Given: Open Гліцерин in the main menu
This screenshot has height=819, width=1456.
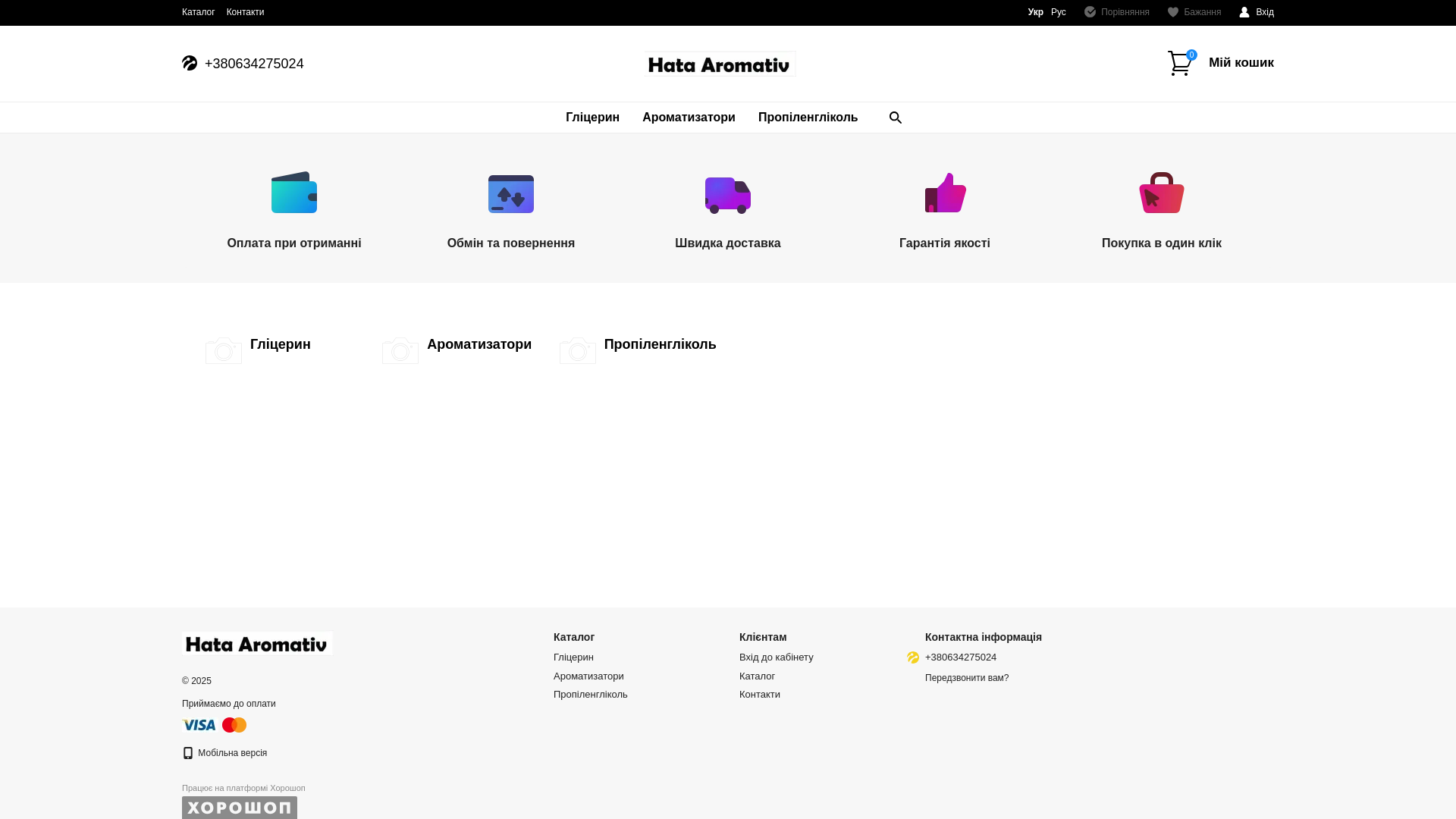Looking at the screenshot, I should (x=592, y=118).
